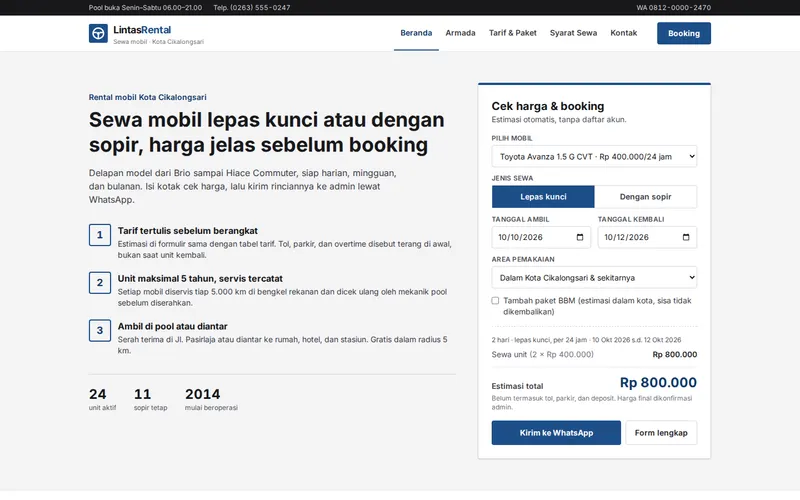
Task: Open calendar picker icon in Tanggal Ambil
Action: 580,237
